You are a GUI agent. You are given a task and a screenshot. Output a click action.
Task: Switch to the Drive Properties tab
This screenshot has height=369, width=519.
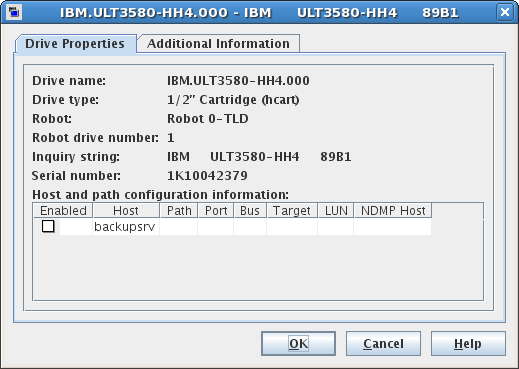coord(75,44)
